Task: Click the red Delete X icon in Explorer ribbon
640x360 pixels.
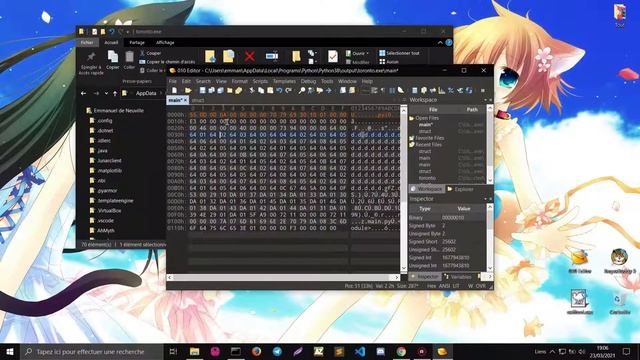Action: [250, 56]
